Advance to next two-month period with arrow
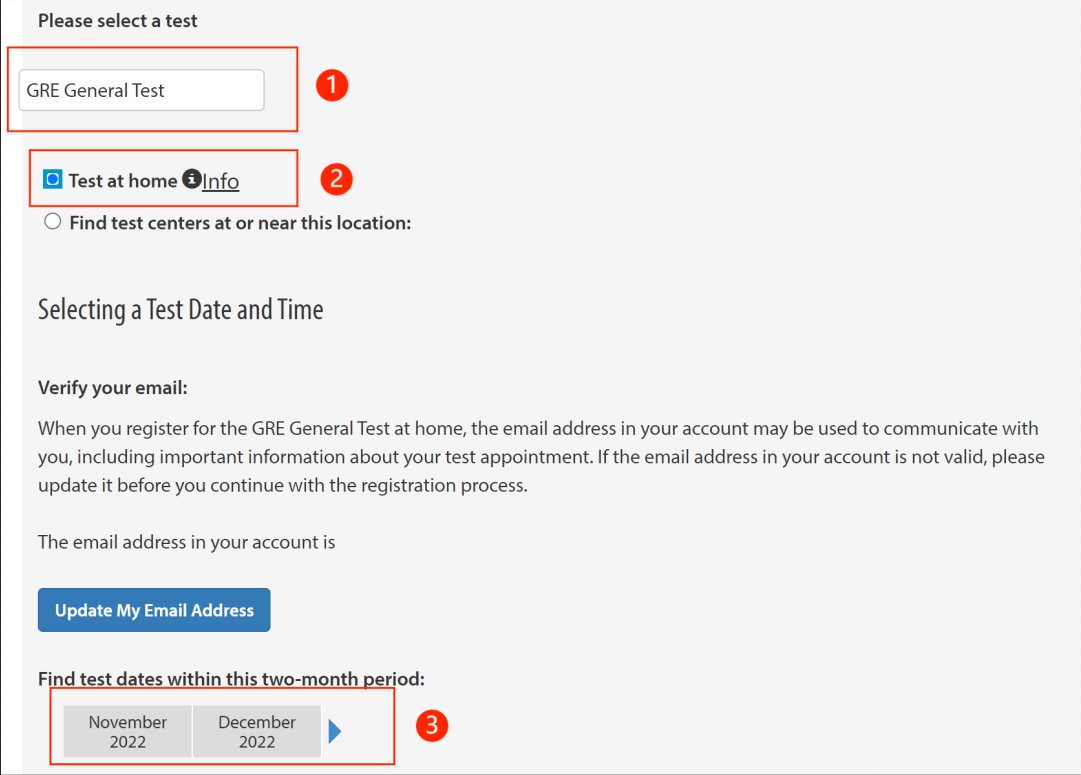Image resolution: width=1081 pixels, height=775 pixels. pos(335,732)
